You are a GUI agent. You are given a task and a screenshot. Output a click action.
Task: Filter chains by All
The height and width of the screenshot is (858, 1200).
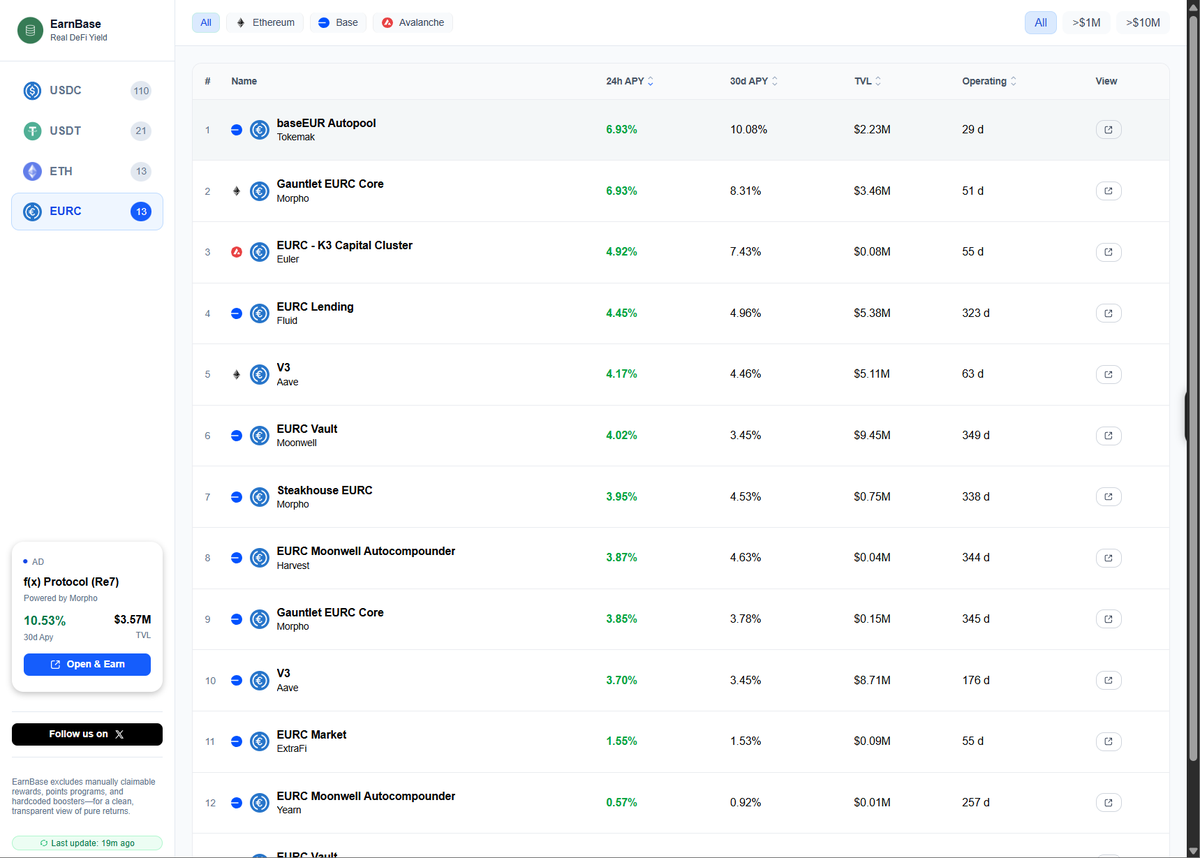point(206,22)
